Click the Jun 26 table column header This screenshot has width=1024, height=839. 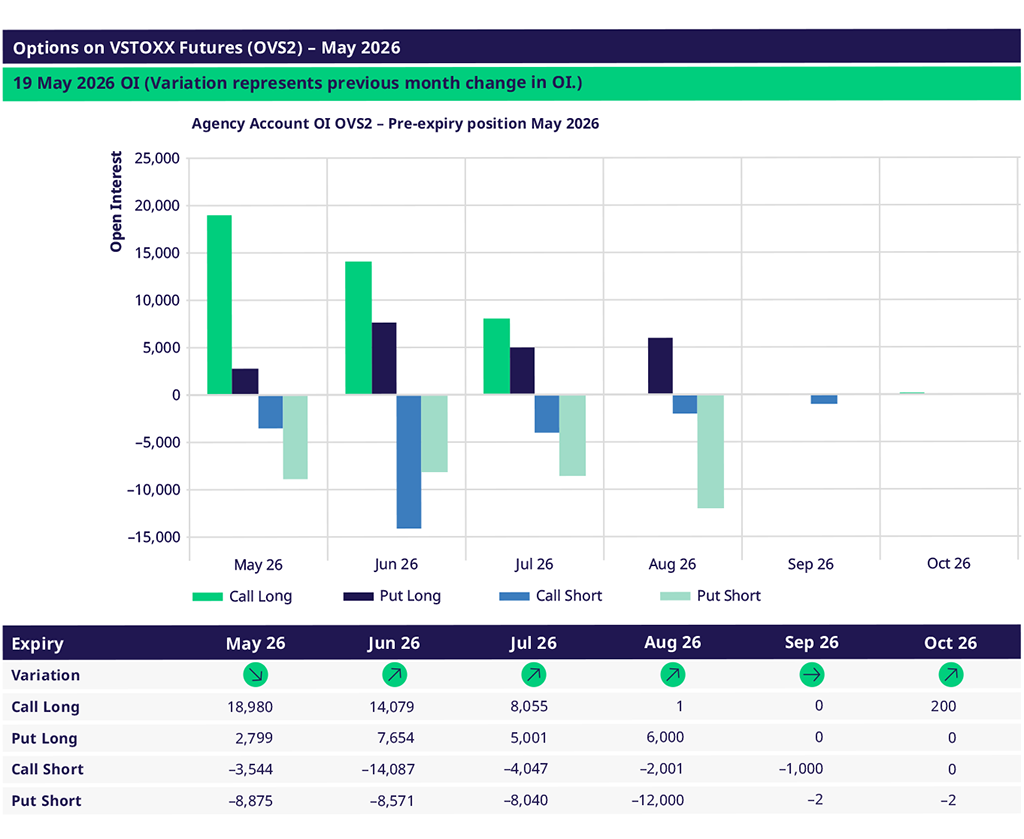coord(394,644)
